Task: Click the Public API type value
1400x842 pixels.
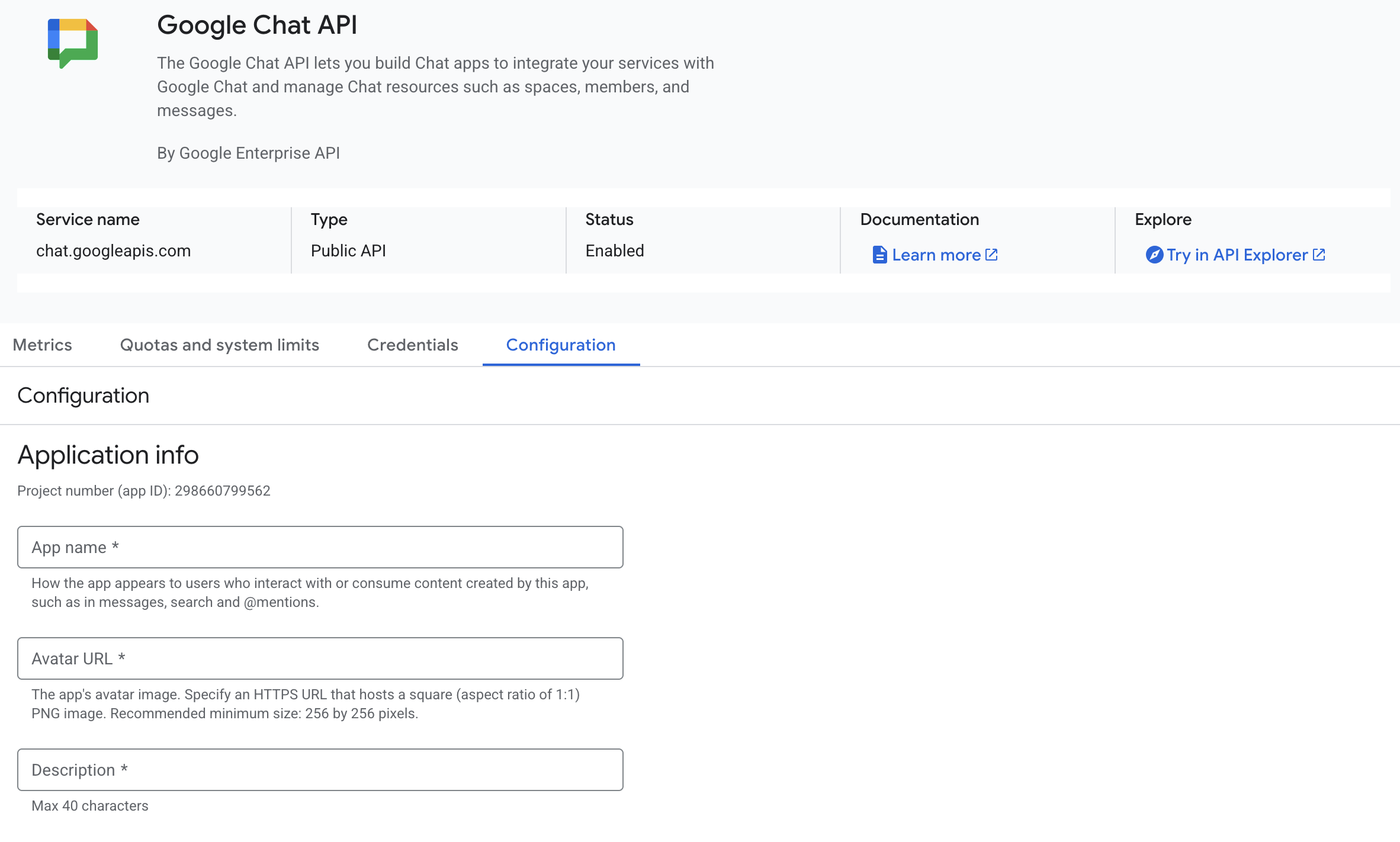Action: pyautogui.click(x=348, y=251)
